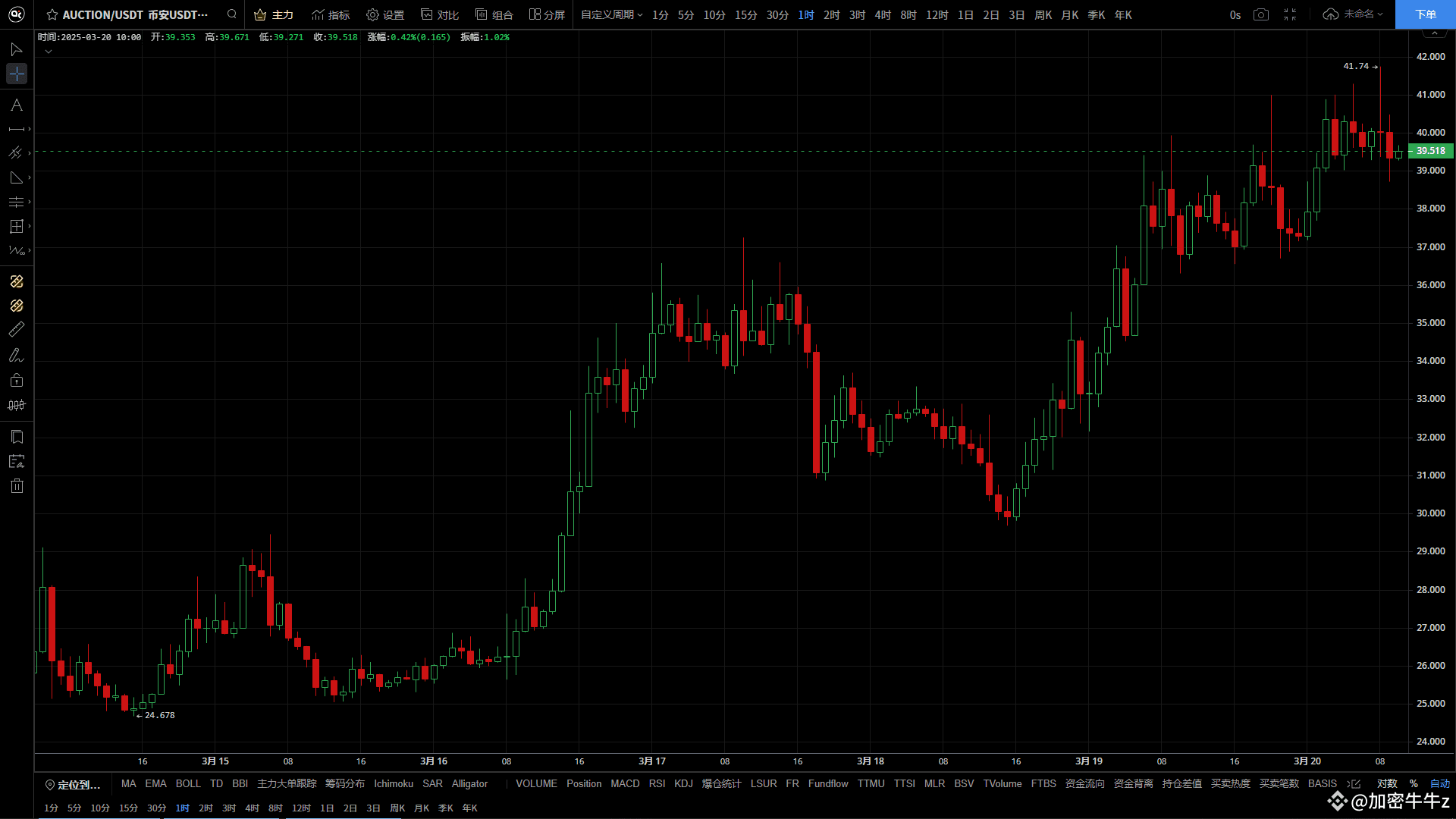This screenshot has width=1456, height=819.
Task: Click the pop-out indicator icon near BASIS
Action: tap(1354, 783)
